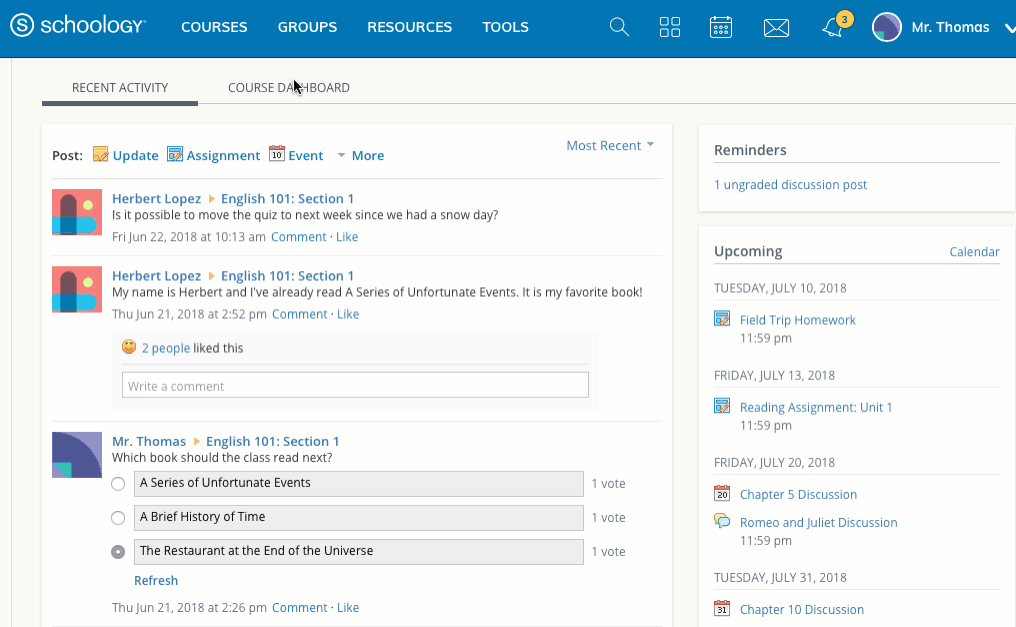Click the Romeo and Juliet discussion icon
This screenshot has width=1016, height=627.
tap(722, 522)
